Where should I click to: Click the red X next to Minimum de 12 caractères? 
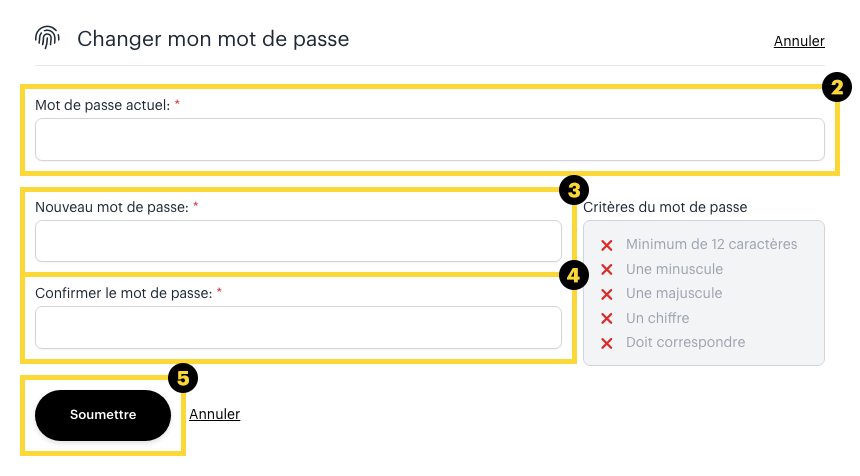tap(606, 245)
